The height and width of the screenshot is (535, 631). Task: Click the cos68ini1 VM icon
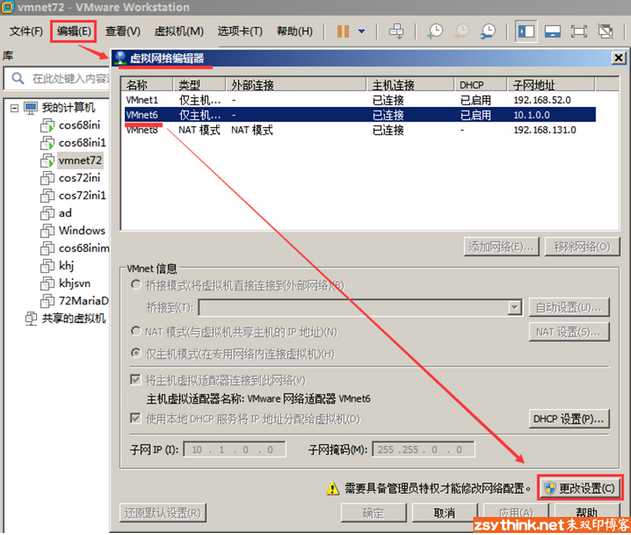click(47, 143)
